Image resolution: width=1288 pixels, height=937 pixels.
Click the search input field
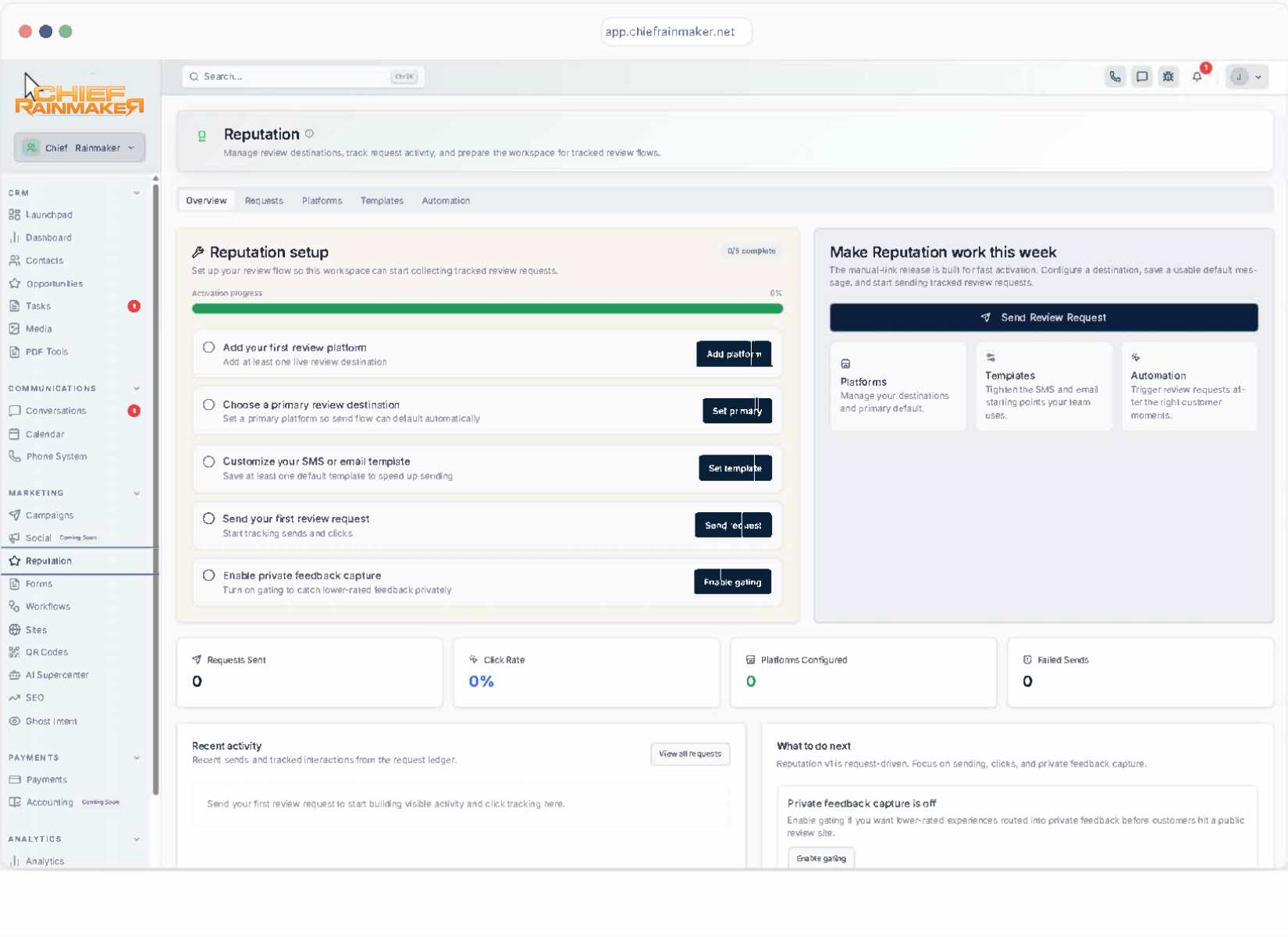tap(303, 77)
